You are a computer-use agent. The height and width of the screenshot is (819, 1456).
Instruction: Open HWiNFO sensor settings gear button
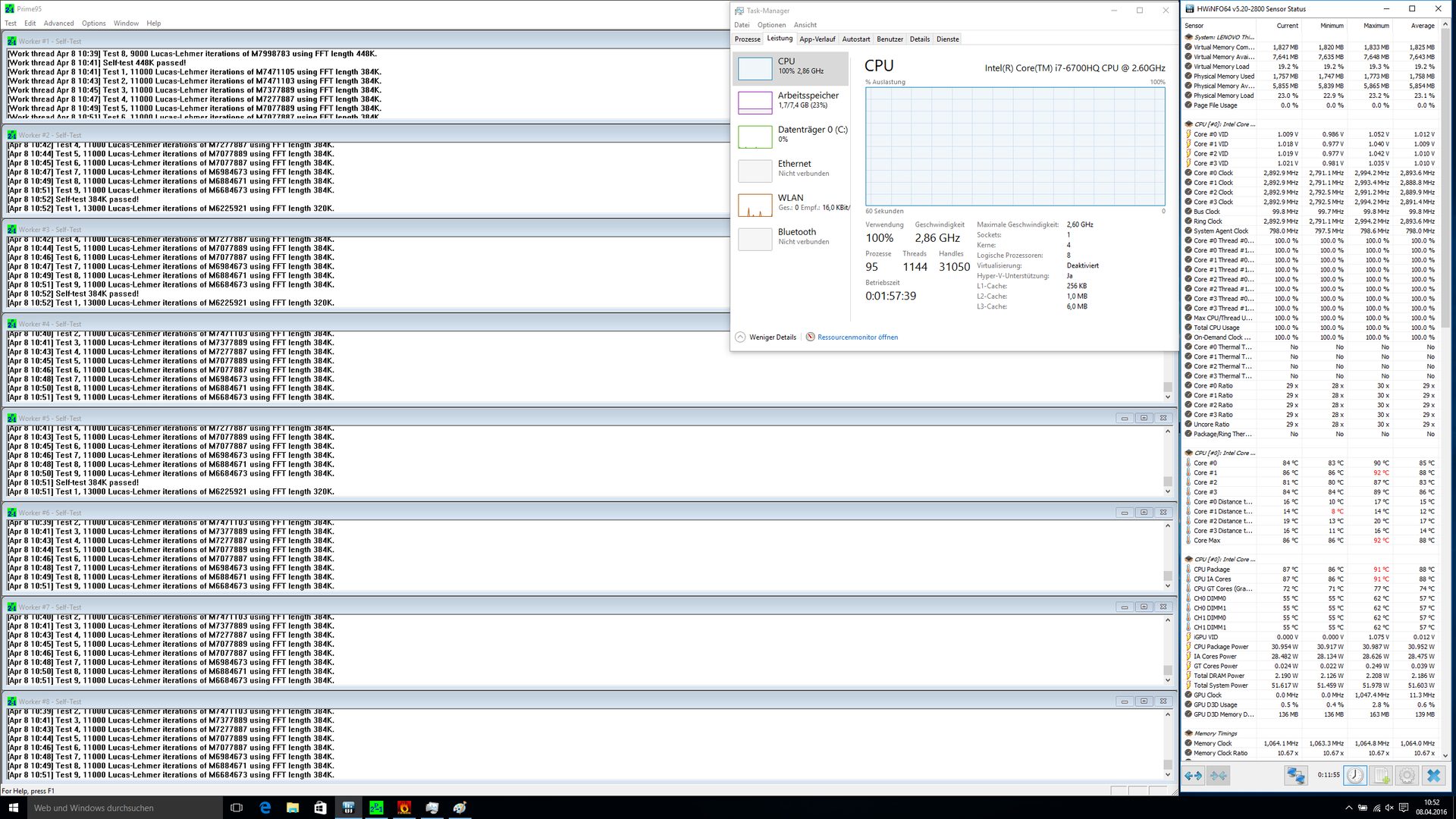(1407, 775)
